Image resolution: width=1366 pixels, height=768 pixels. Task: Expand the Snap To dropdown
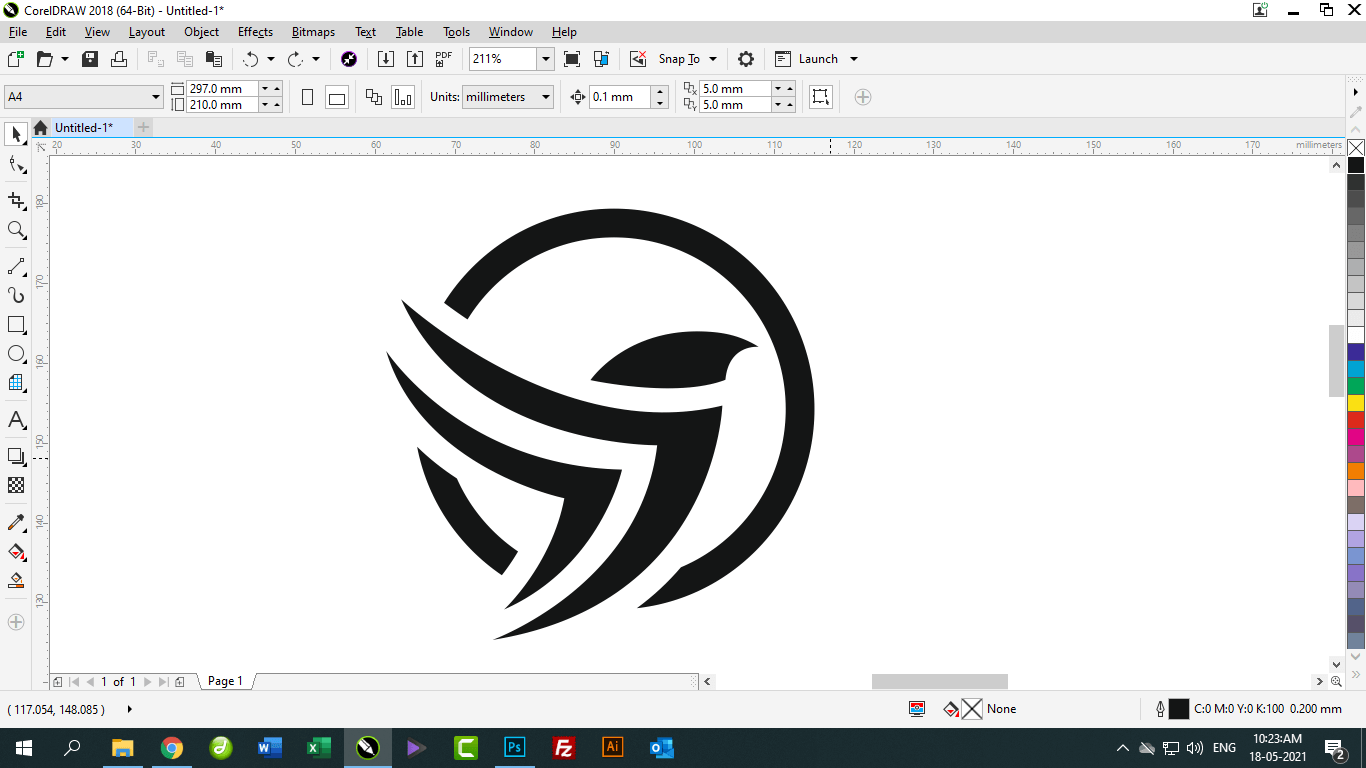pos(712,59)
